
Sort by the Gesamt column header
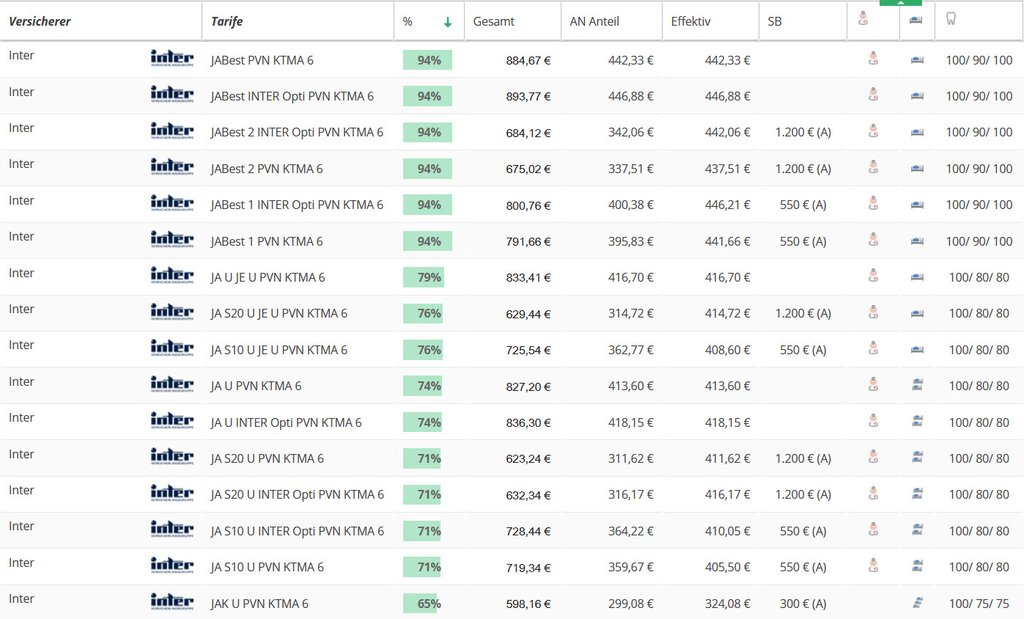click(494, 21)
